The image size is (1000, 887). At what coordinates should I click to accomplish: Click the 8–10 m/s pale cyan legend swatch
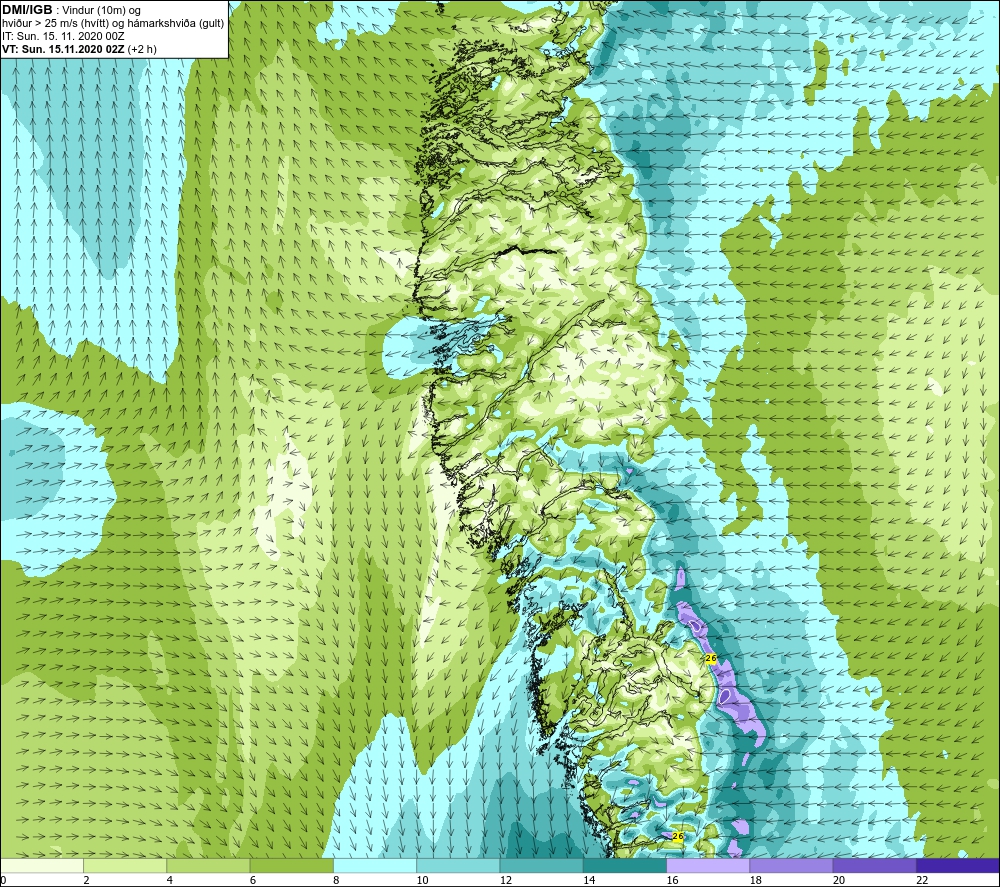click(375, 866)
